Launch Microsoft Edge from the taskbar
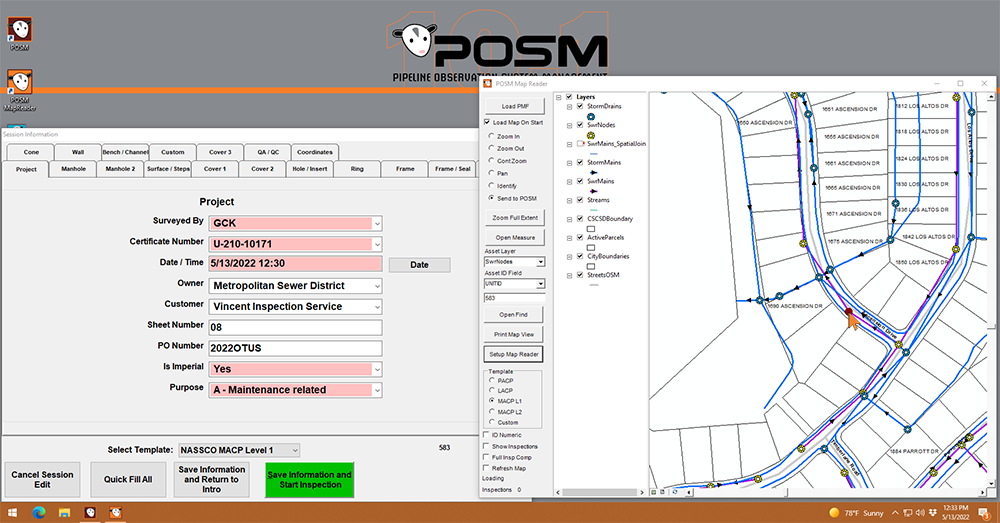1000x523 pixels. coord(39,512)
